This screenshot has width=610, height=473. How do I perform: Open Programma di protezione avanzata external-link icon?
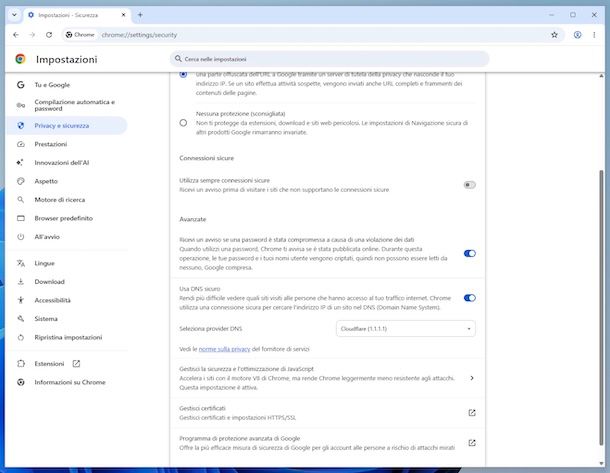[472, 443]
